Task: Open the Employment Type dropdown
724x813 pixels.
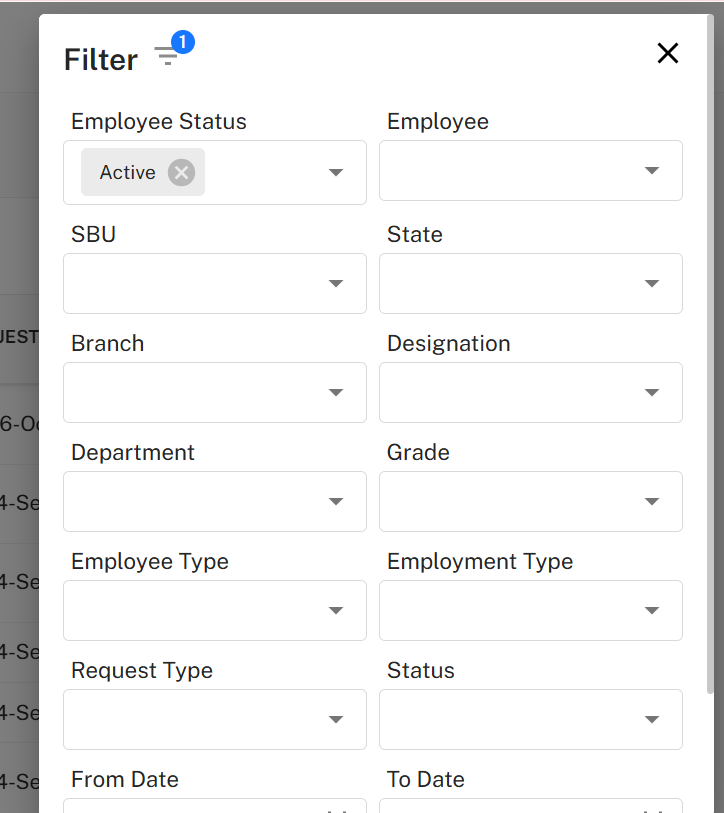Action: [651, 610]
